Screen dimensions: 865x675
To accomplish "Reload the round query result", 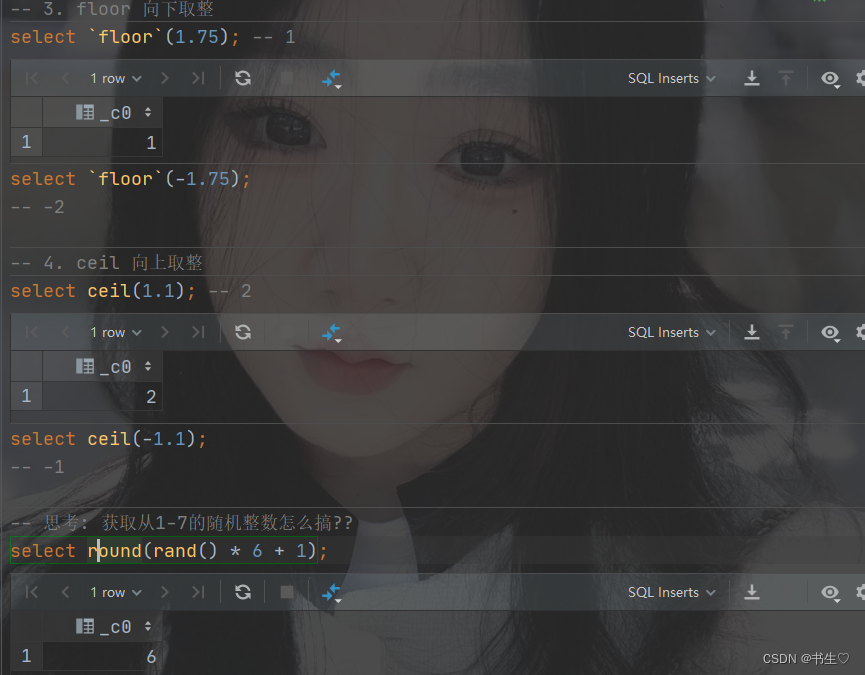I will coord(243,592).
